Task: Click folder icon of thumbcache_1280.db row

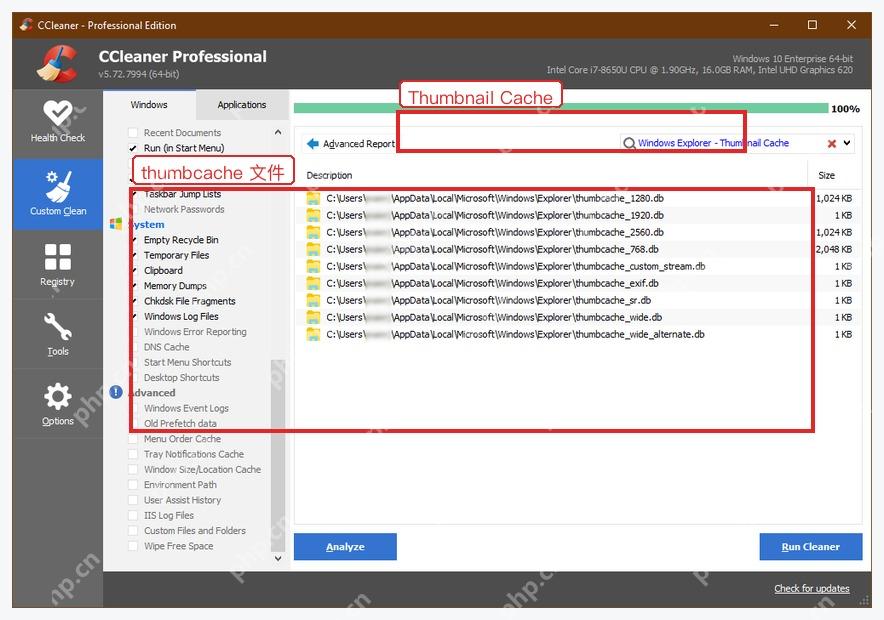Action: pyautogui.click(x=313, y=198)
